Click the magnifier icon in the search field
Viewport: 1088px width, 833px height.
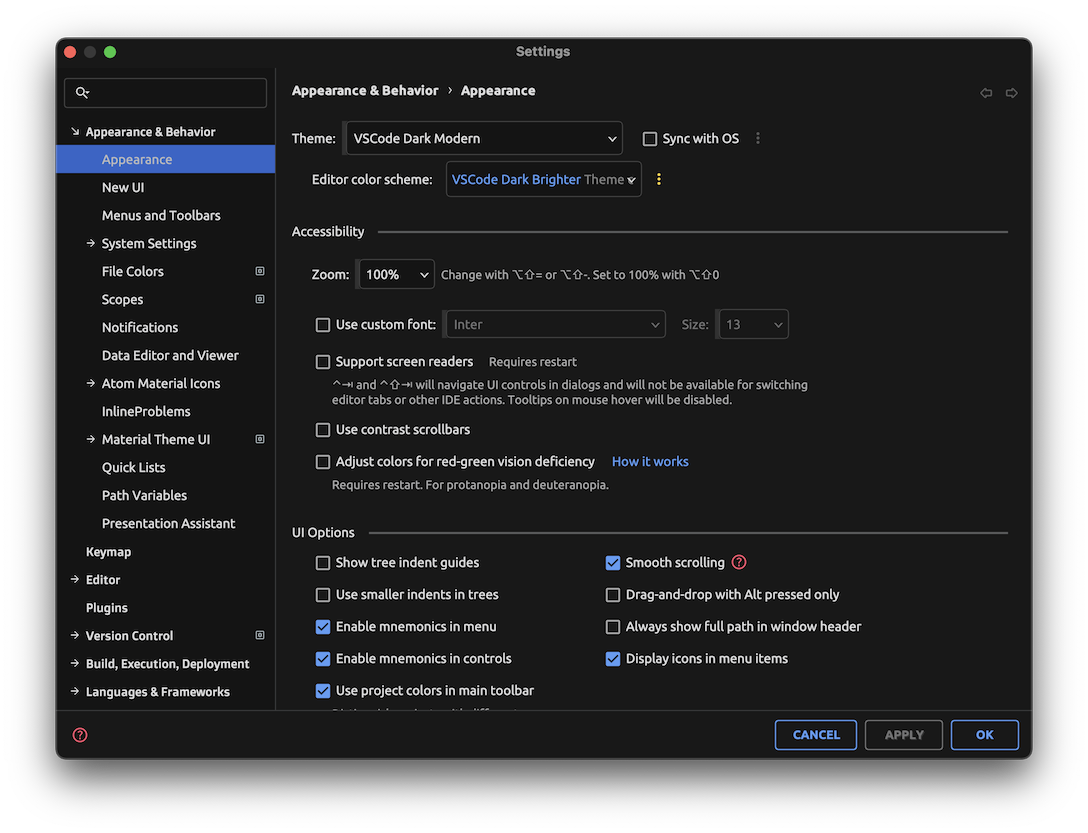point(83,92)
